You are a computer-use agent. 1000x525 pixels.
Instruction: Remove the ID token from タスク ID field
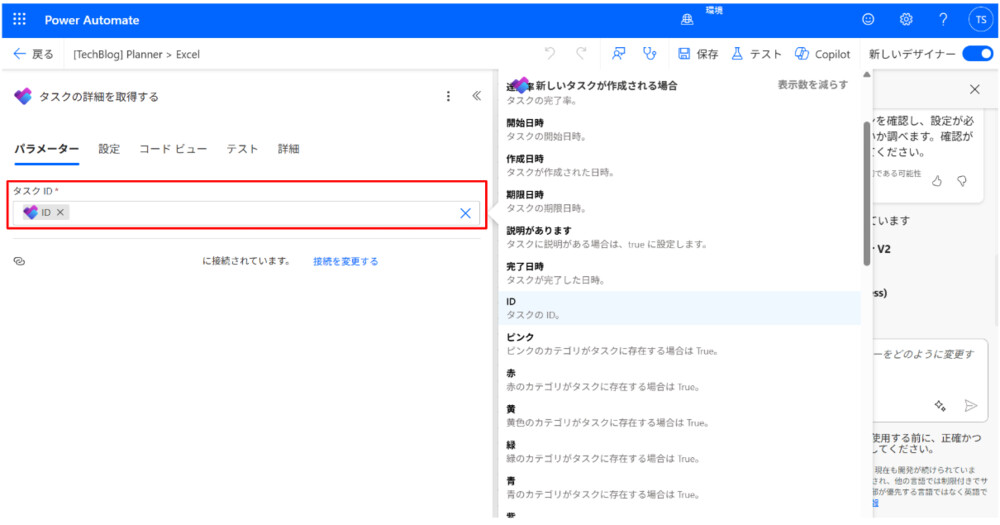click(x=61, y=213)
